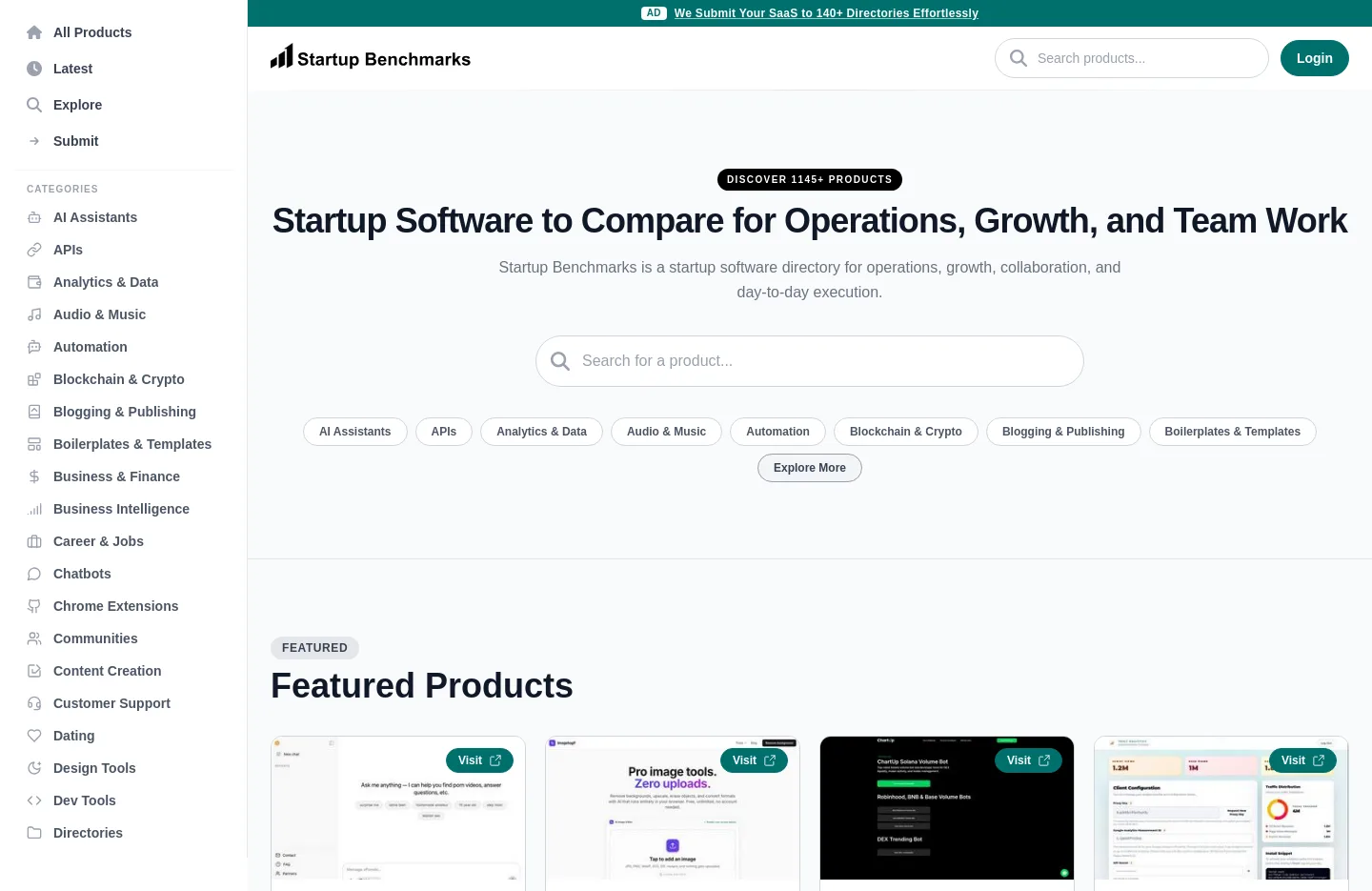1372x891 pixels.
Task: Filter by Automation chip
Action: click(777, 432)
